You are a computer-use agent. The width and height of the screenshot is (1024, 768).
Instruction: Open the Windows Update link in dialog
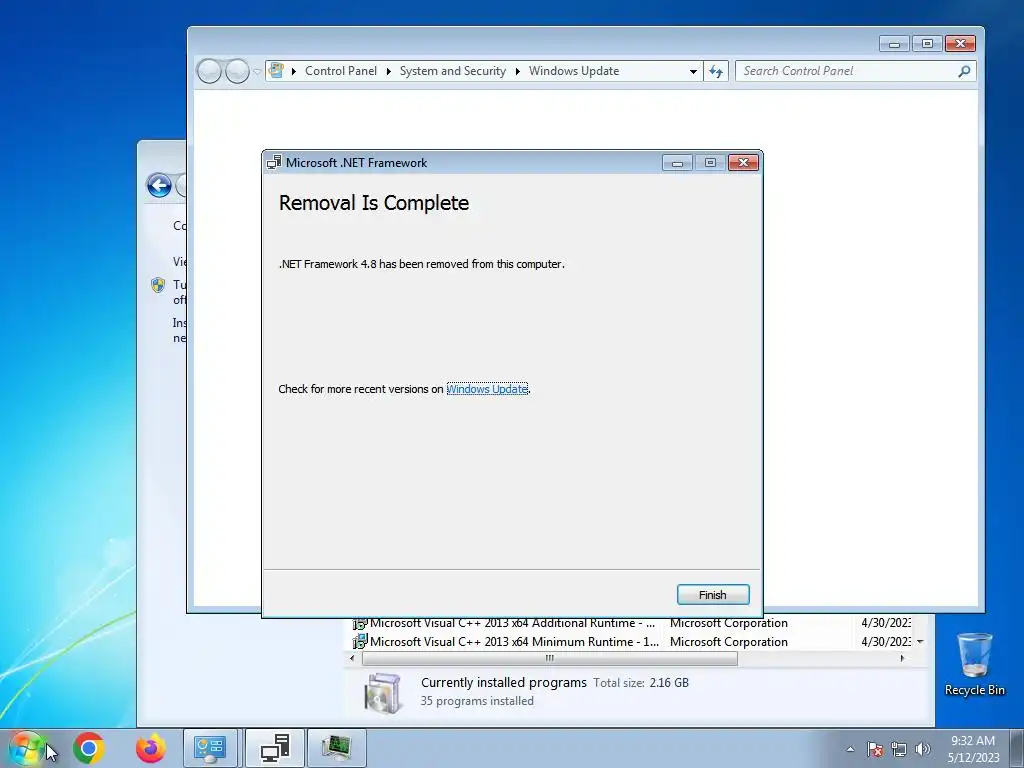point(487,389)
